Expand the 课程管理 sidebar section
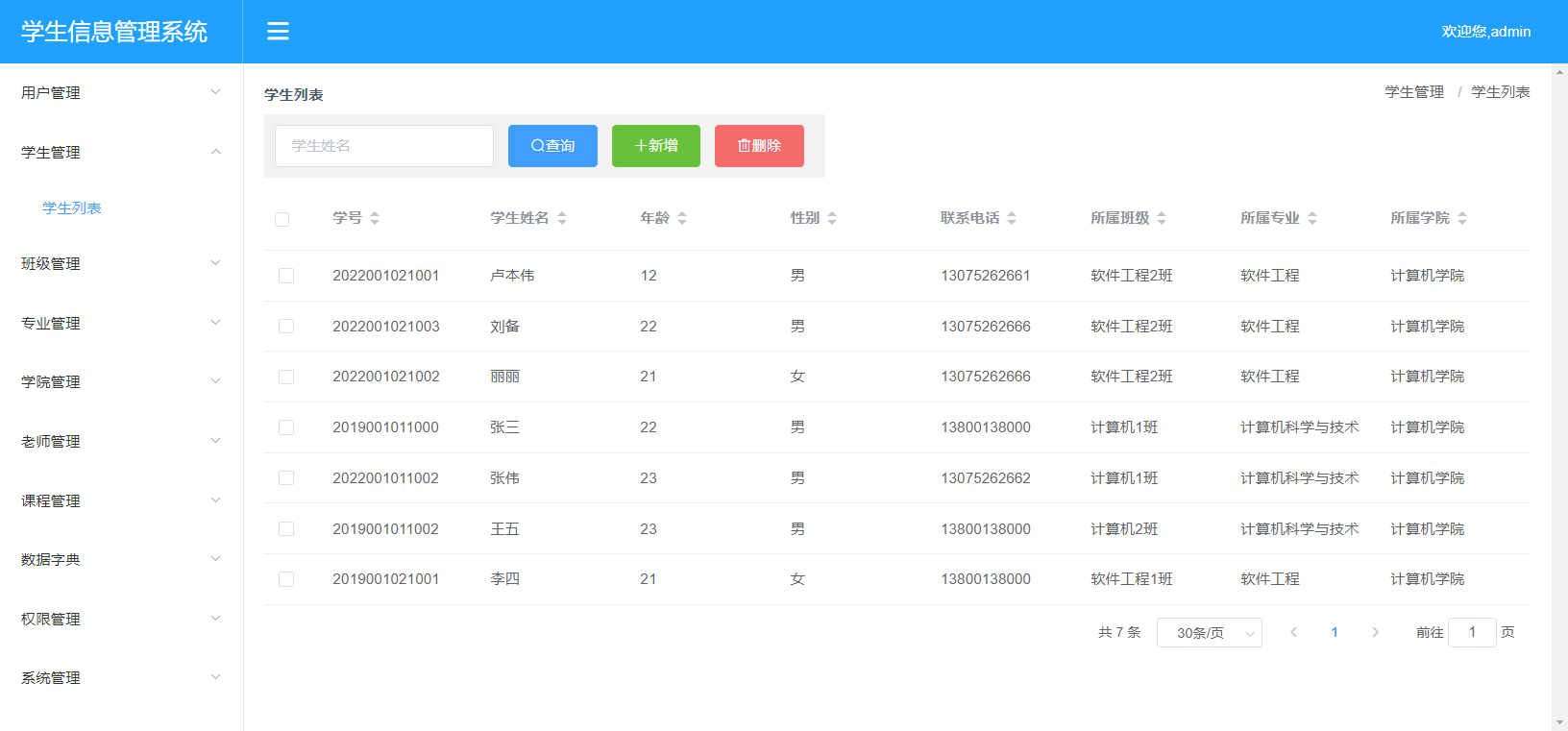Screen dimensions: 1568x731 point(121,500)
